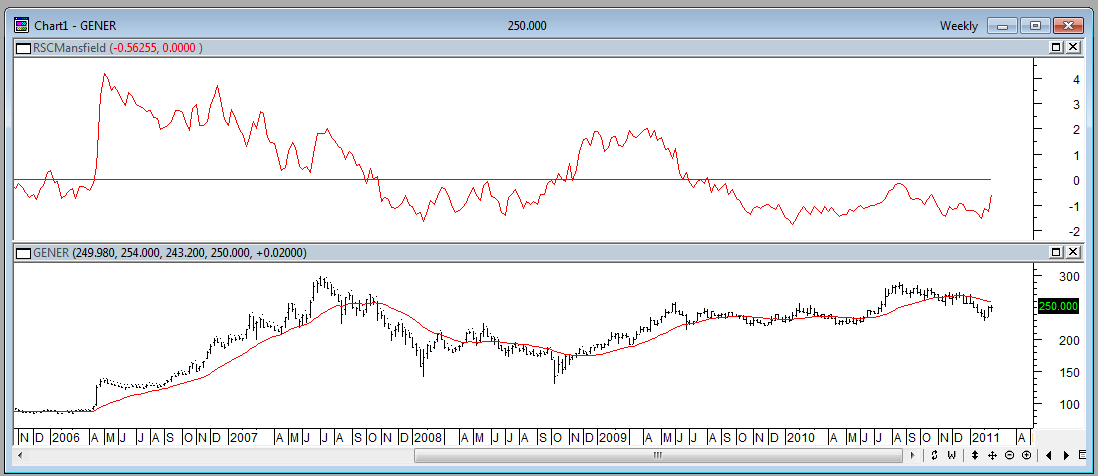This screenshot has width=1098, height=476.
Task: Restore the Chart1 window size
Action: [x=1034, y=26]
